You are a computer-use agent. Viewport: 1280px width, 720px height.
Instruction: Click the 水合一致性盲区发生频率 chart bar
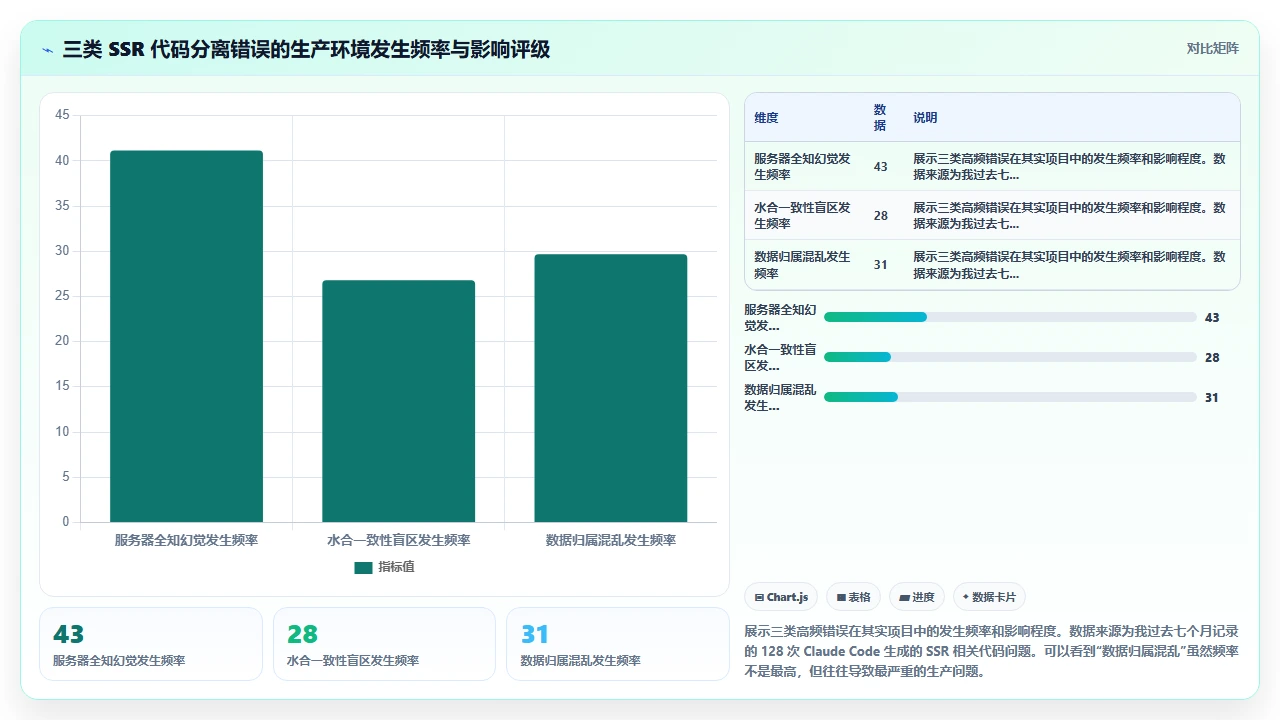click(398, 401)
